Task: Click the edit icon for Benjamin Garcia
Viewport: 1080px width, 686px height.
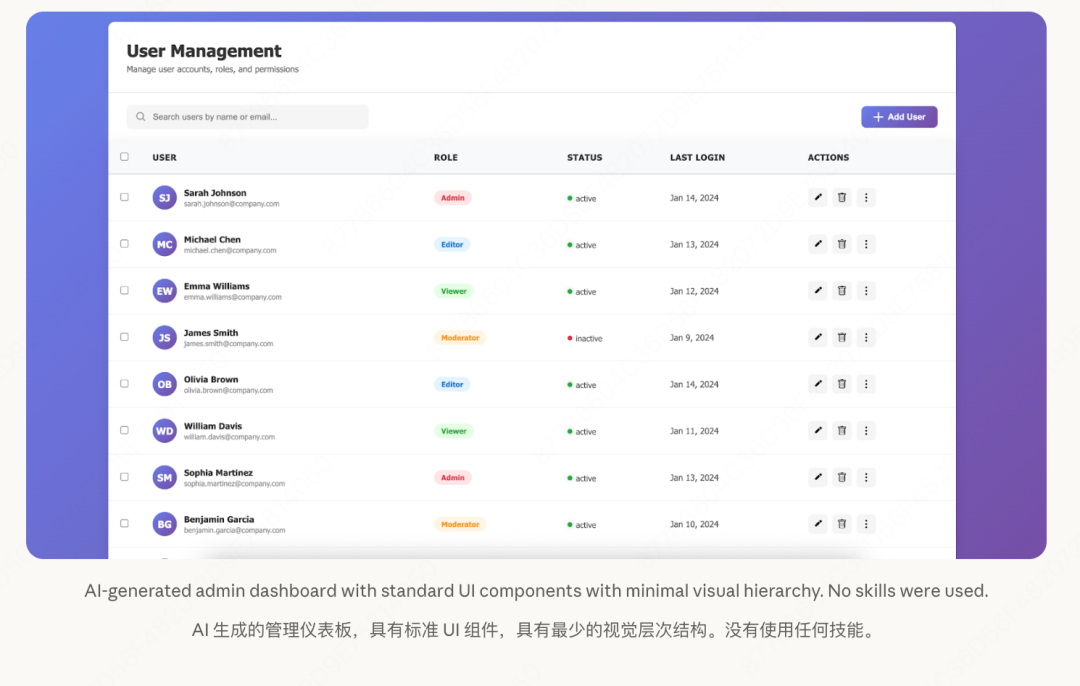Action: tap(817, 523)
